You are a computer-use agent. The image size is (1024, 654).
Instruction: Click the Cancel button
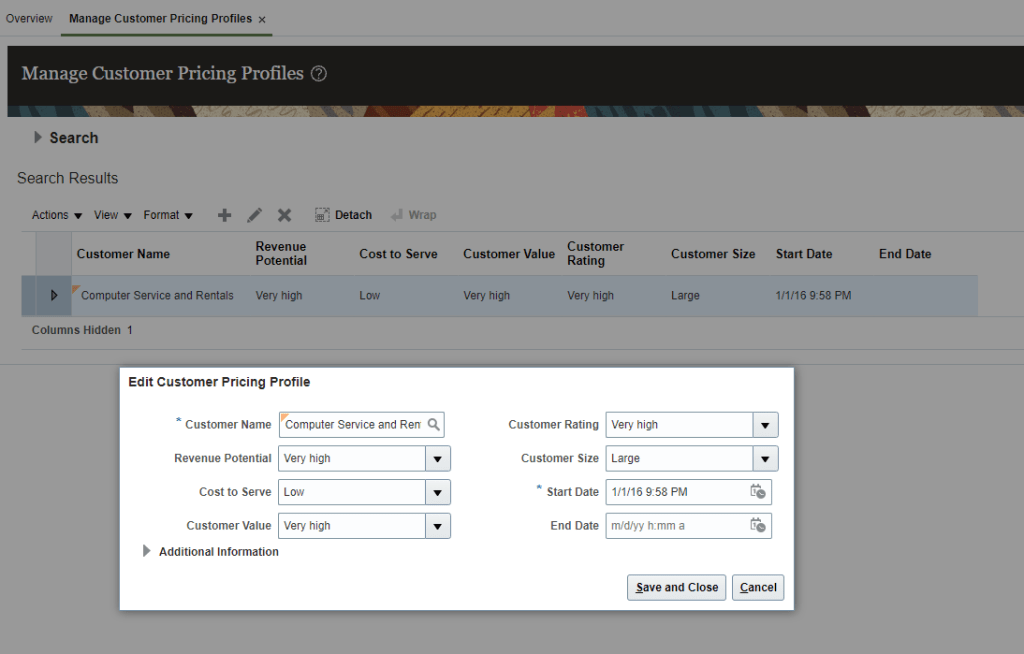pyautogui.click(x=758, y=587)
